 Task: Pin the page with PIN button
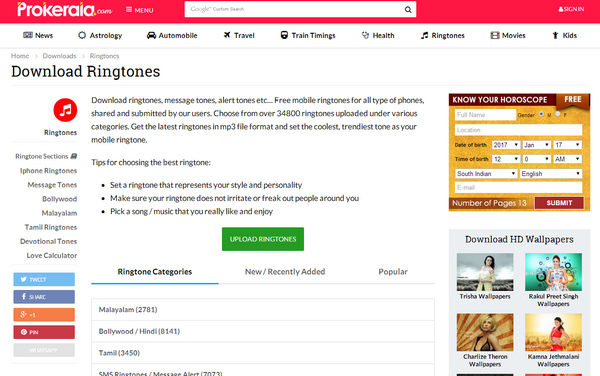pyautogui.click(x=44, y=332)
